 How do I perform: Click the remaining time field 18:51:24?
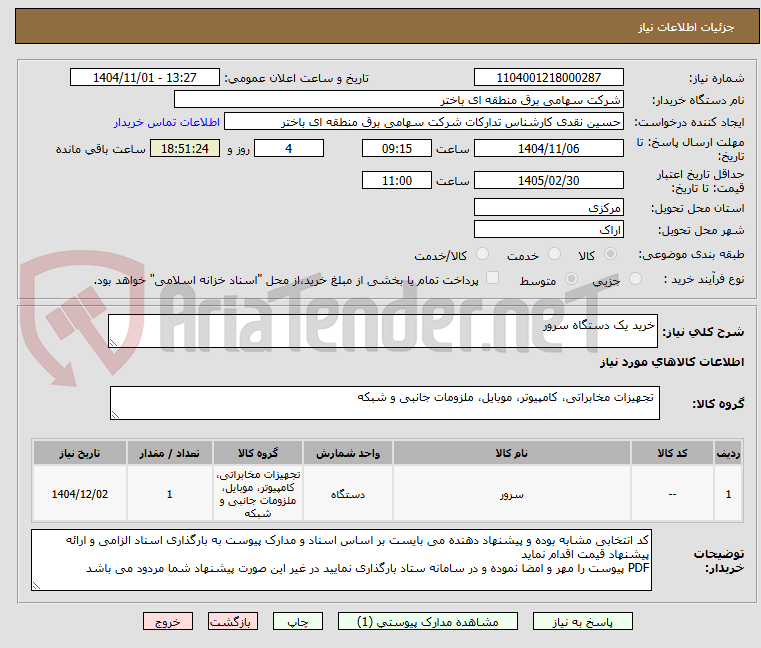click(185, 149)
